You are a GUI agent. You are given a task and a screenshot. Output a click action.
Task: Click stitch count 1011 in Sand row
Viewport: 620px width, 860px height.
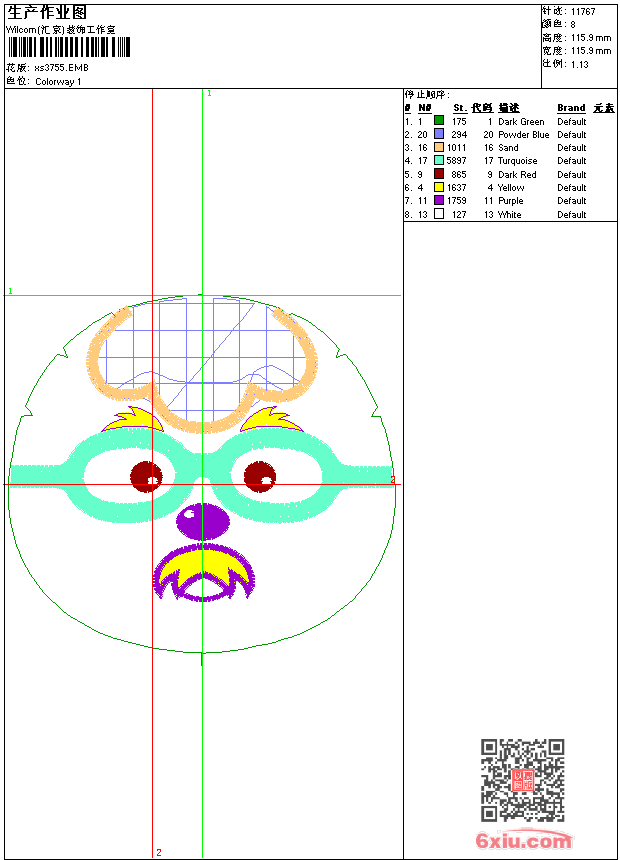coord(456,148)
